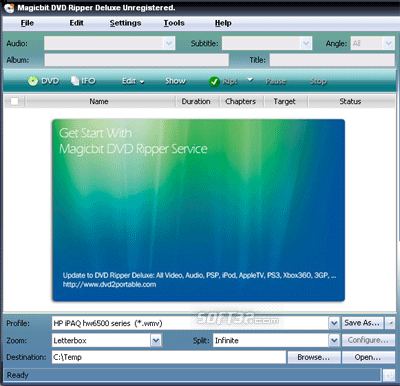Click the Chapters column header

click(240, 101)
